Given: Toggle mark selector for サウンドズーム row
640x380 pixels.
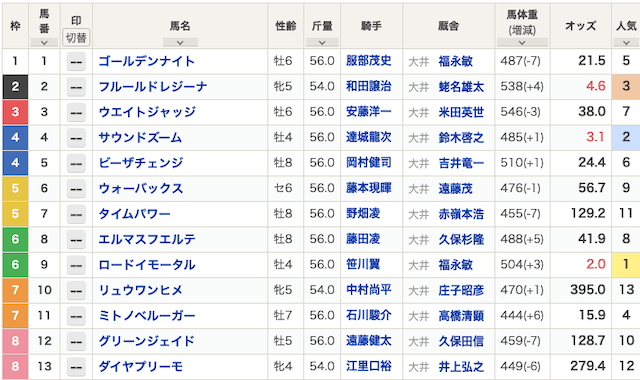Looking at the screenshot, I should pyautogui.click(x=76, y=138).
